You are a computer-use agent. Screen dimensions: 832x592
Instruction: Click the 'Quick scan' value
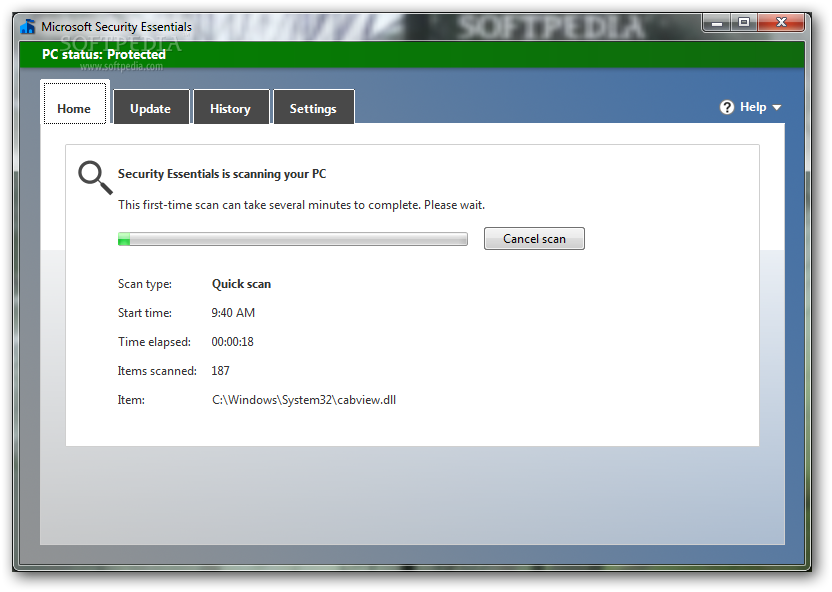pos(241,284)
